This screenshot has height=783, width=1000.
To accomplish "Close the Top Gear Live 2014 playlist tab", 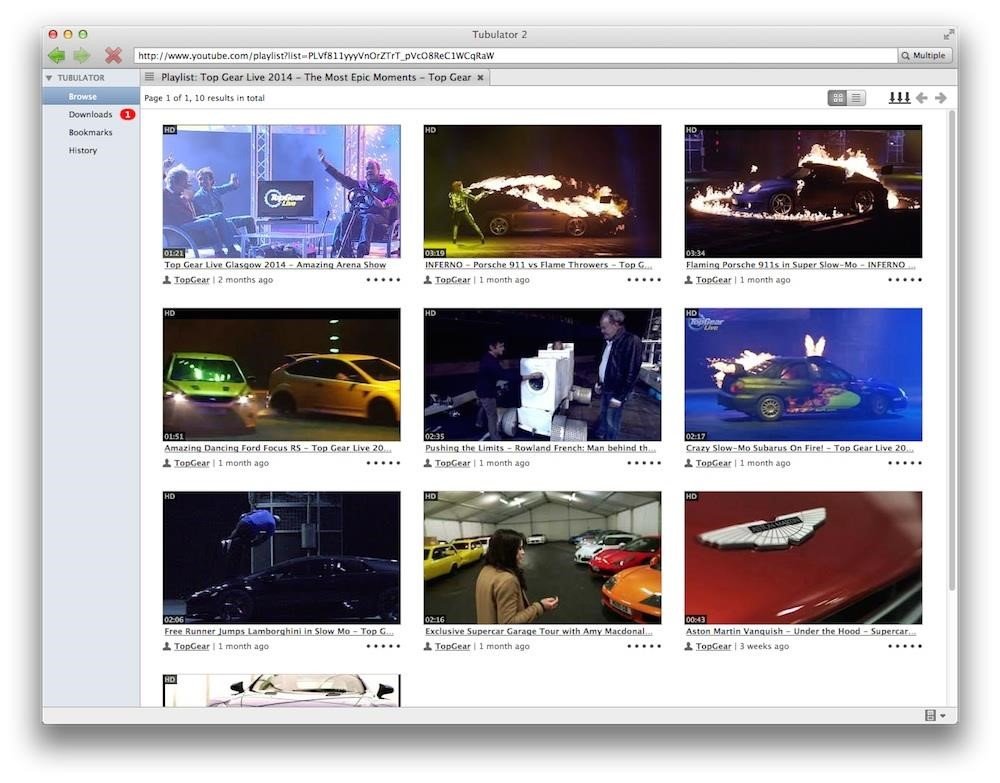I will tap(480, 77).
